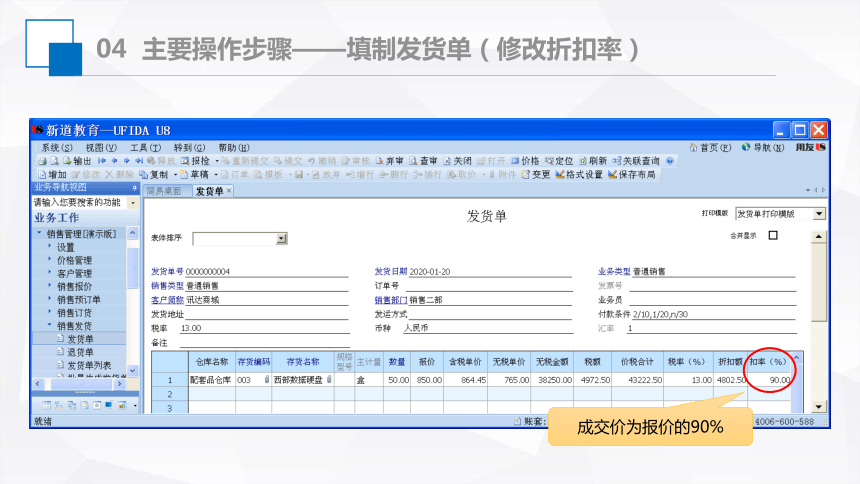Open 格式设置 format settings
The height and width of the screenshot is (484, 860).
tap(579, 175)
